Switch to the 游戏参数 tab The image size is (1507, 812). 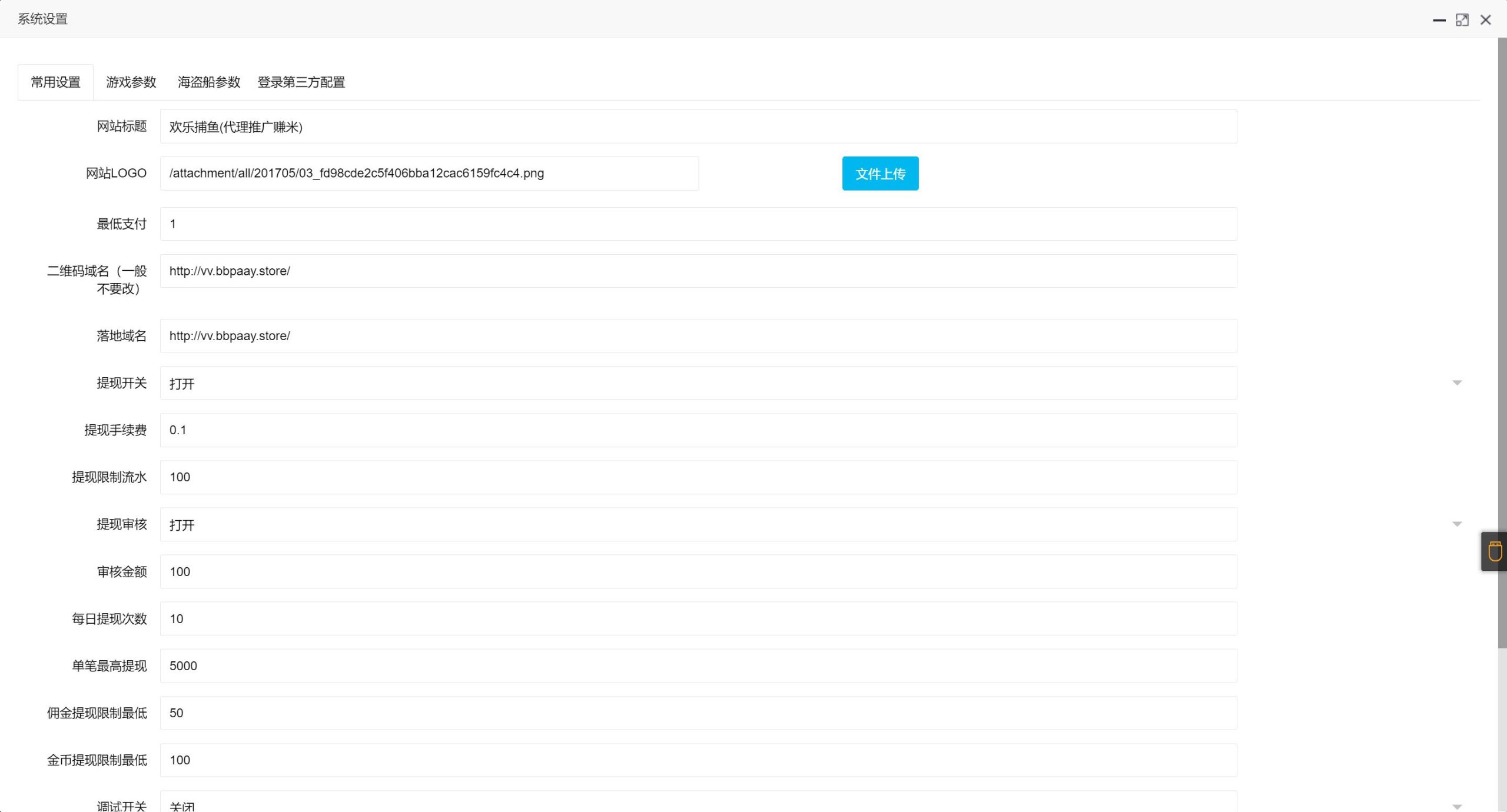tap(131, 82)
